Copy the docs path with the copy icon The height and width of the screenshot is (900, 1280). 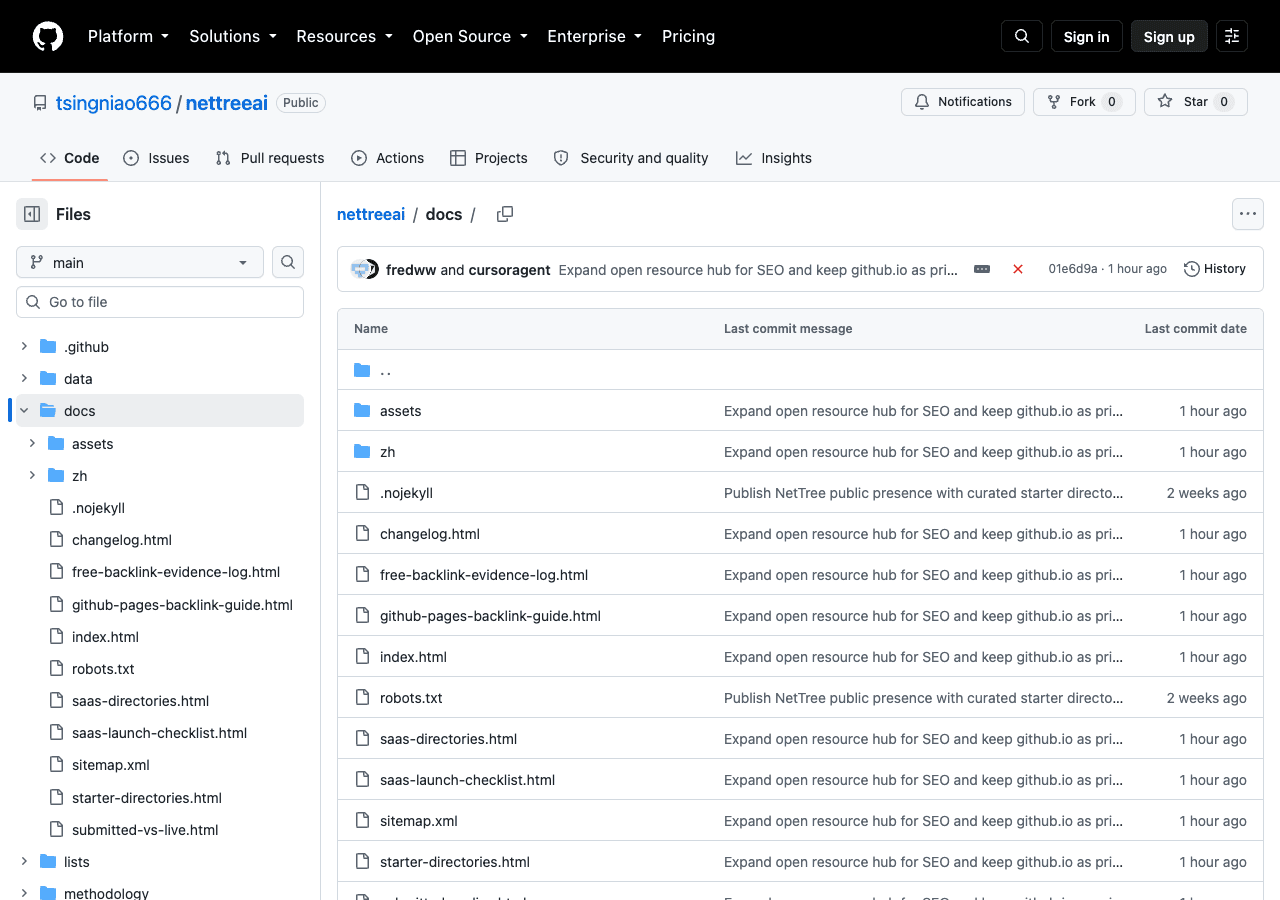[x=505, y=214]
